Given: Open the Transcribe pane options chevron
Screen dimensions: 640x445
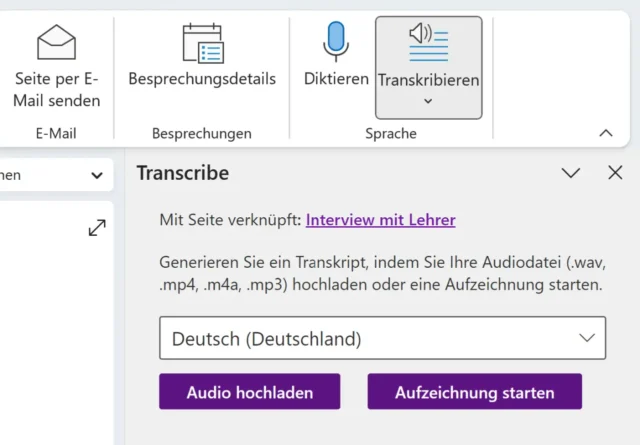Looking at the screenshot, I should (x=571, y=173).
